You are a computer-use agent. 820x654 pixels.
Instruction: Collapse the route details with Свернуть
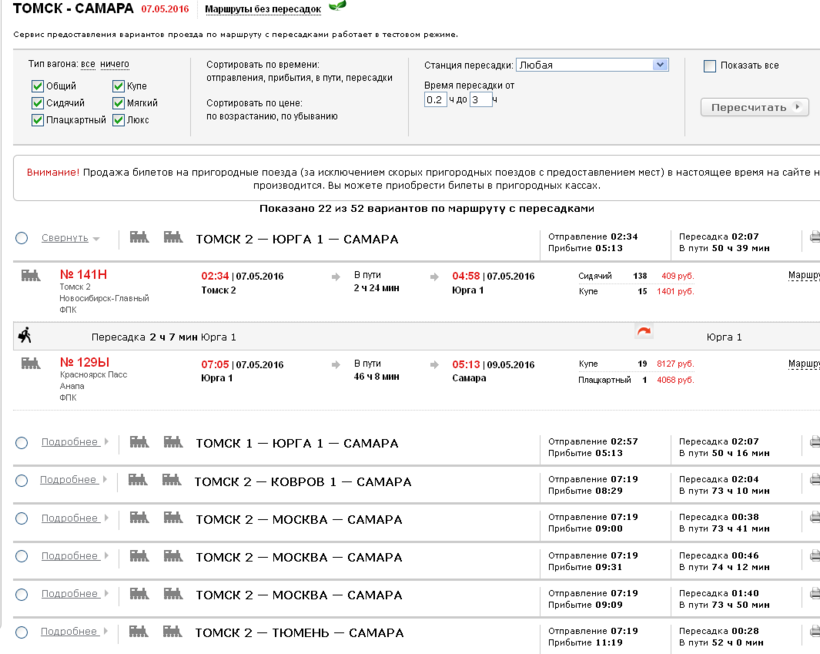(65, 238)
